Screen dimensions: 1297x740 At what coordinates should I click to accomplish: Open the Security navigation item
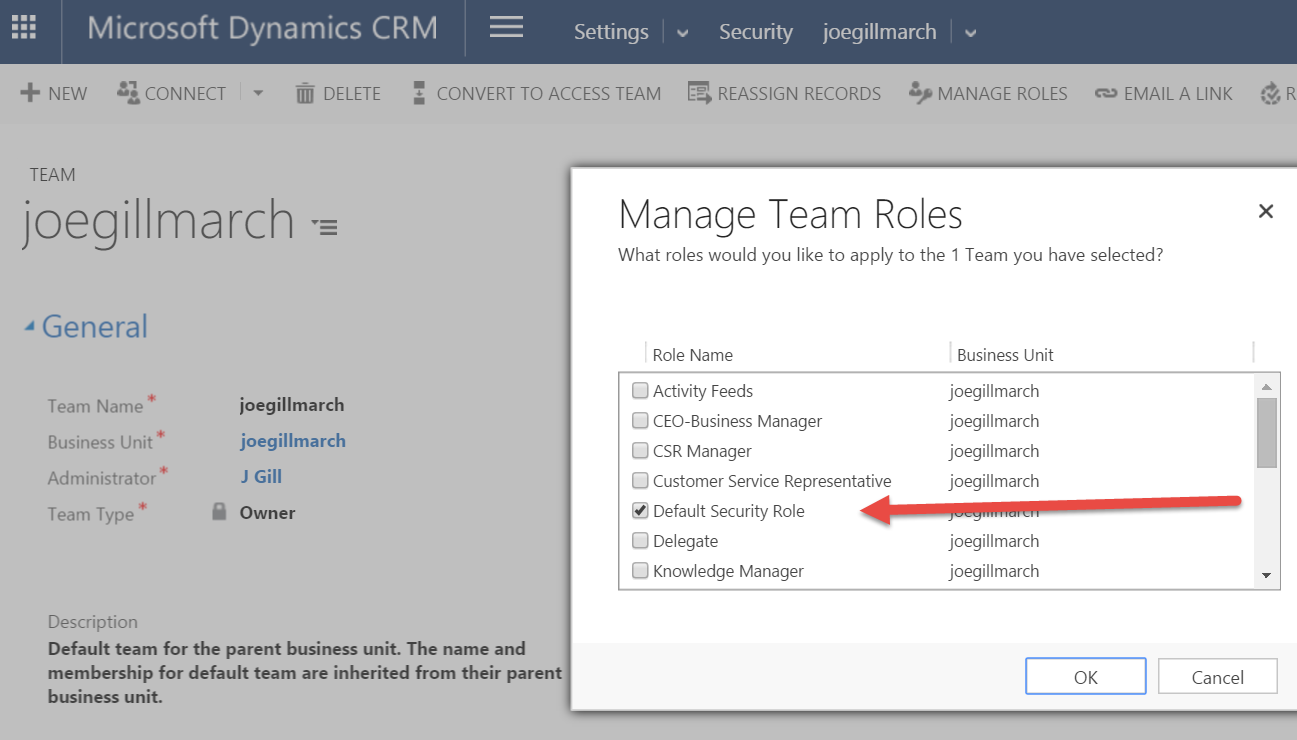point(756,32)
